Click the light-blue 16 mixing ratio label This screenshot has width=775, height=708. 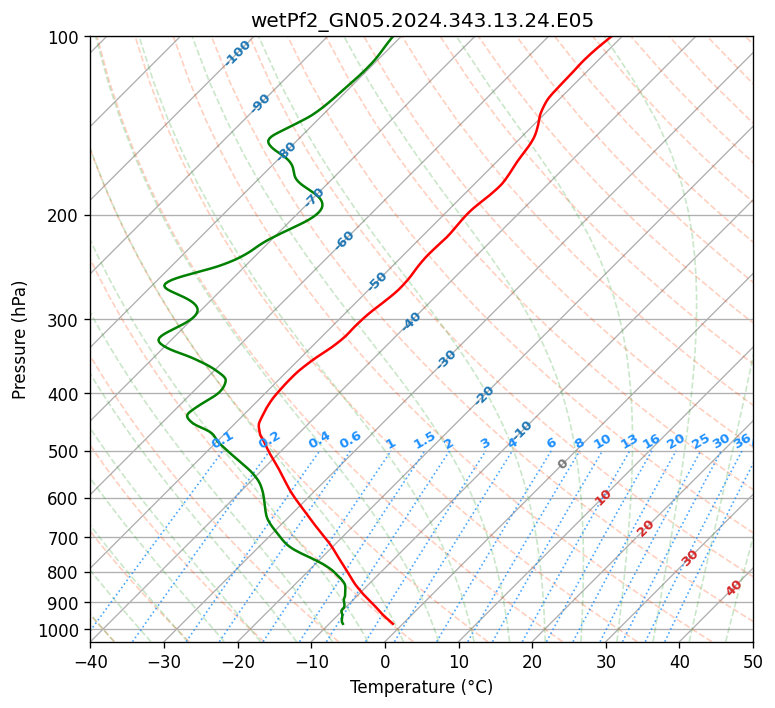651,441
